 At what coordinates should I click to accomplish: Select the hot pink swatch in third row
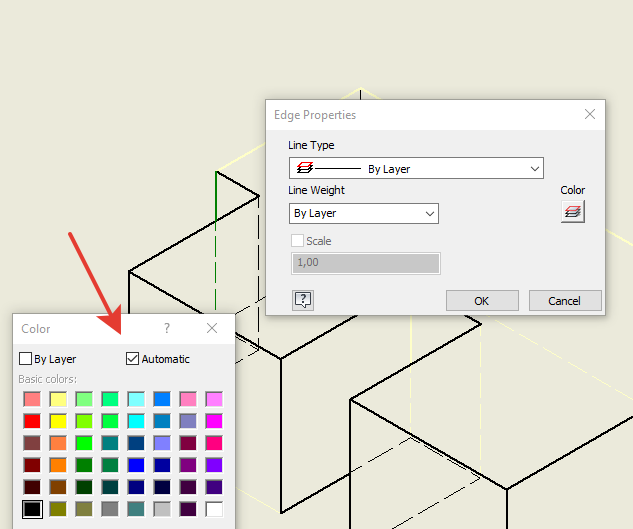(x=214, y=443)
